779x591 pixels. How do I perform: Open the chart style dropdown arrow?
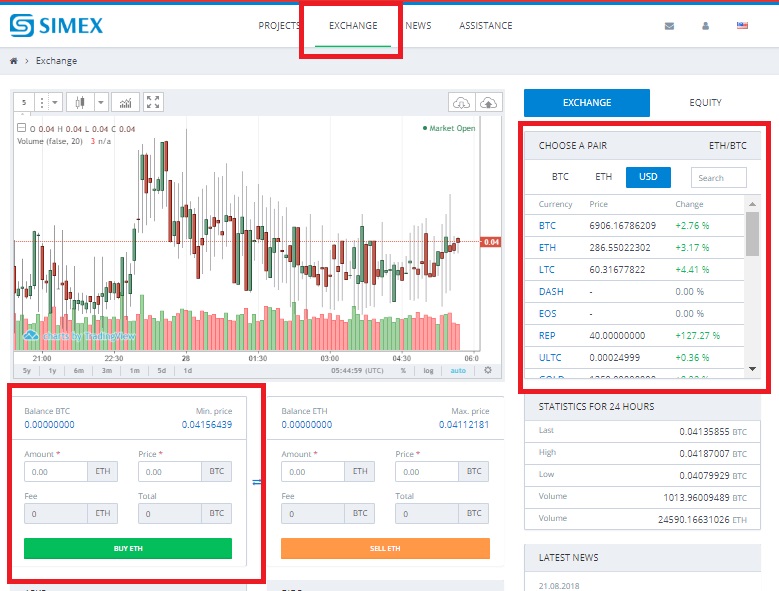pyautogui.click(x=100, y=102)
